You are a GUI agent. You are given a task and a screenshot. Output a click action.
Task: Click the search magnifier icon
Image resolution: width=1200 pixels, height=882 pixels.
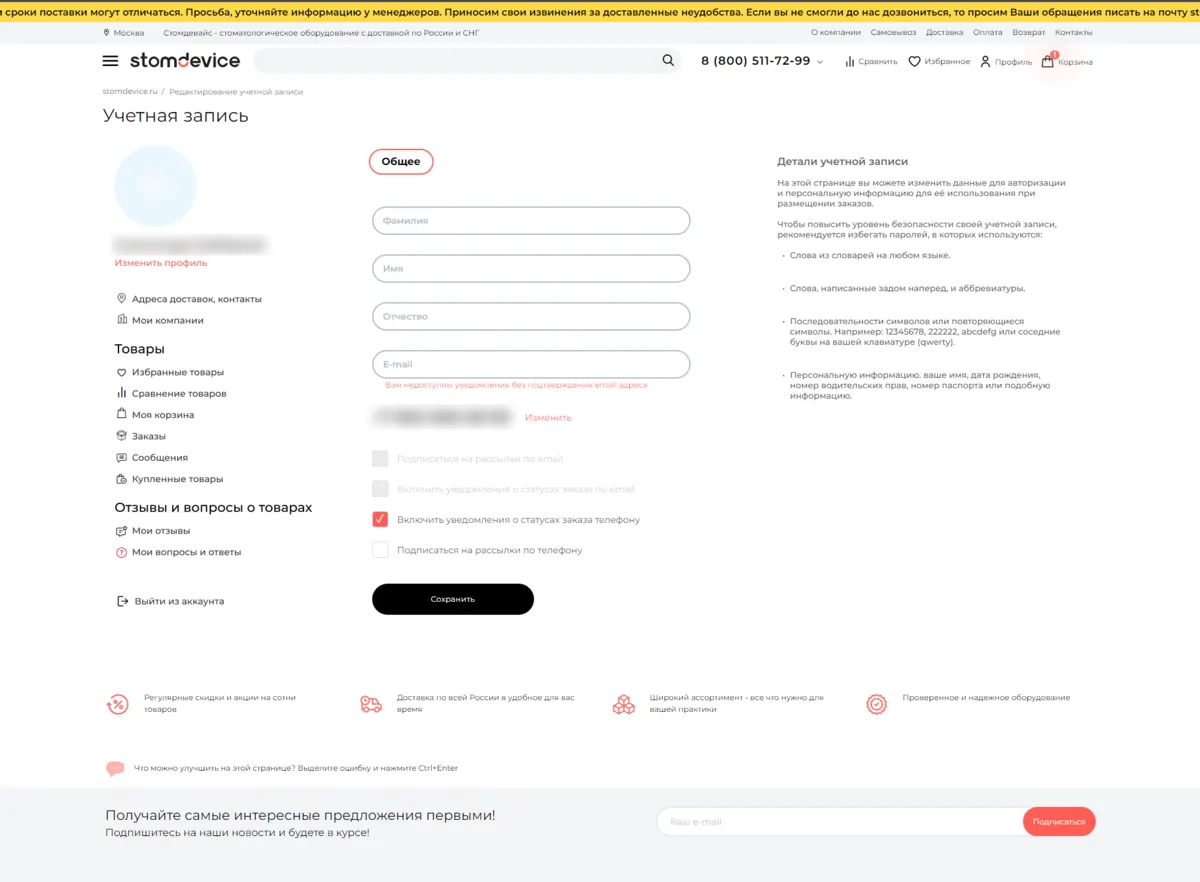tap(668, 61)
